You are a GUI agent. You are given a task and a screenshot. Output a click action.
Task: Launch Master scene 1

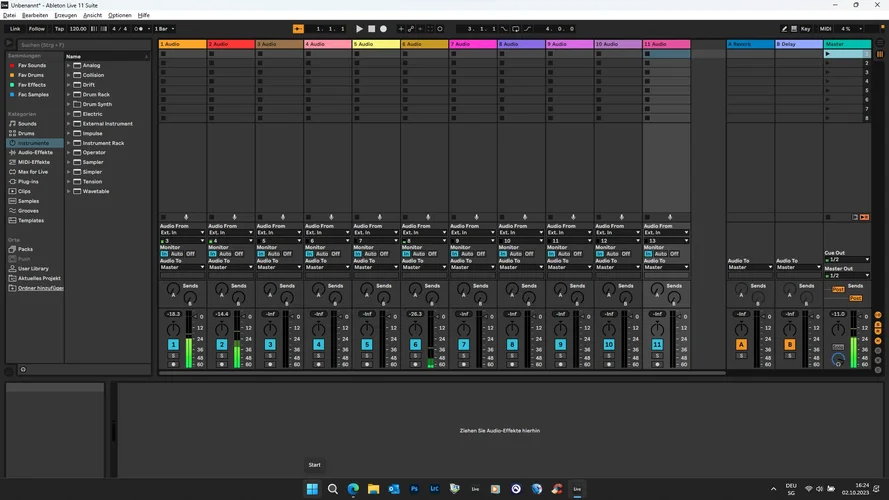click(828, 54)
